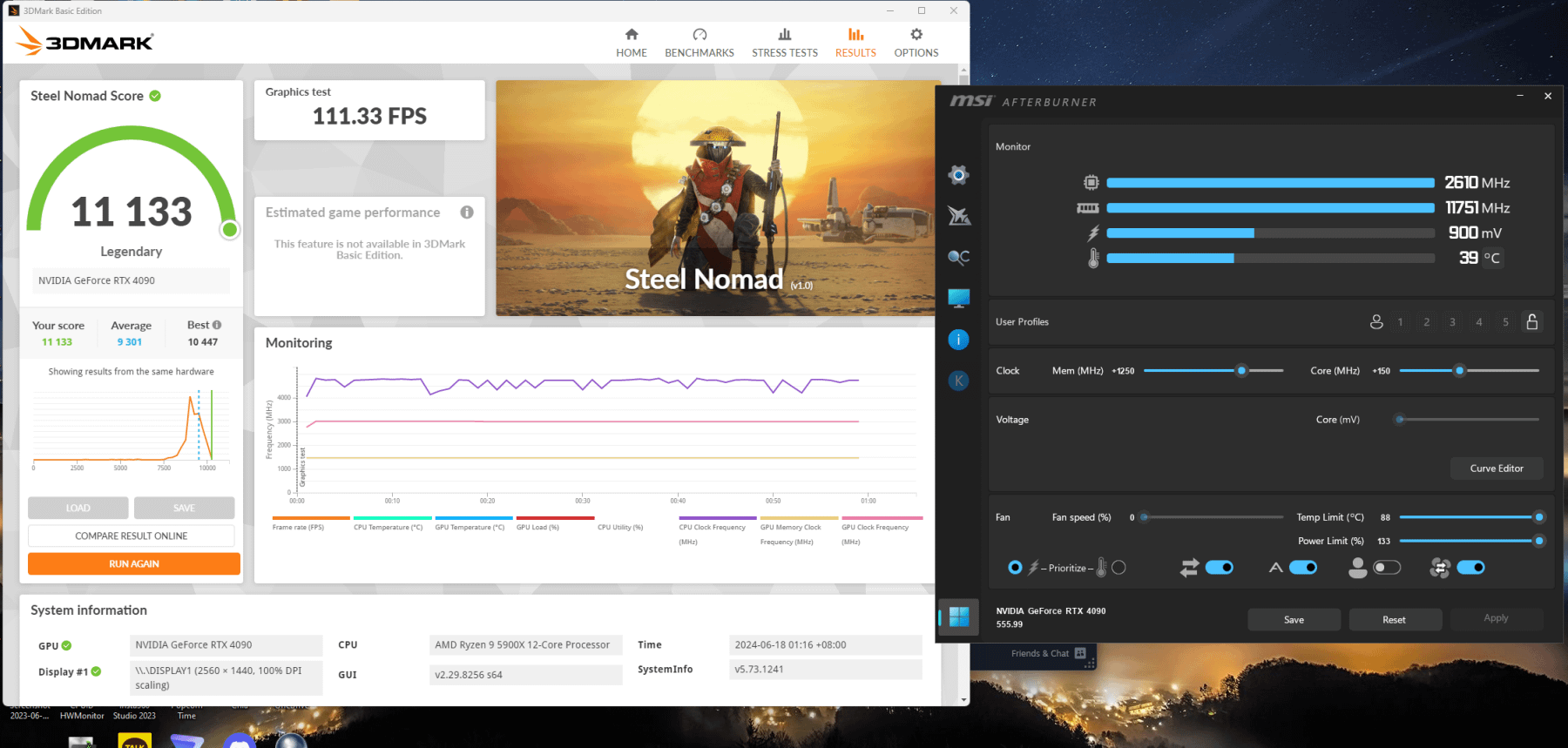Image resolution: width=1568 pixels, height=748 pixels.
Task: Click the LOAD button in 3DMark
Action: click(78, 508)
